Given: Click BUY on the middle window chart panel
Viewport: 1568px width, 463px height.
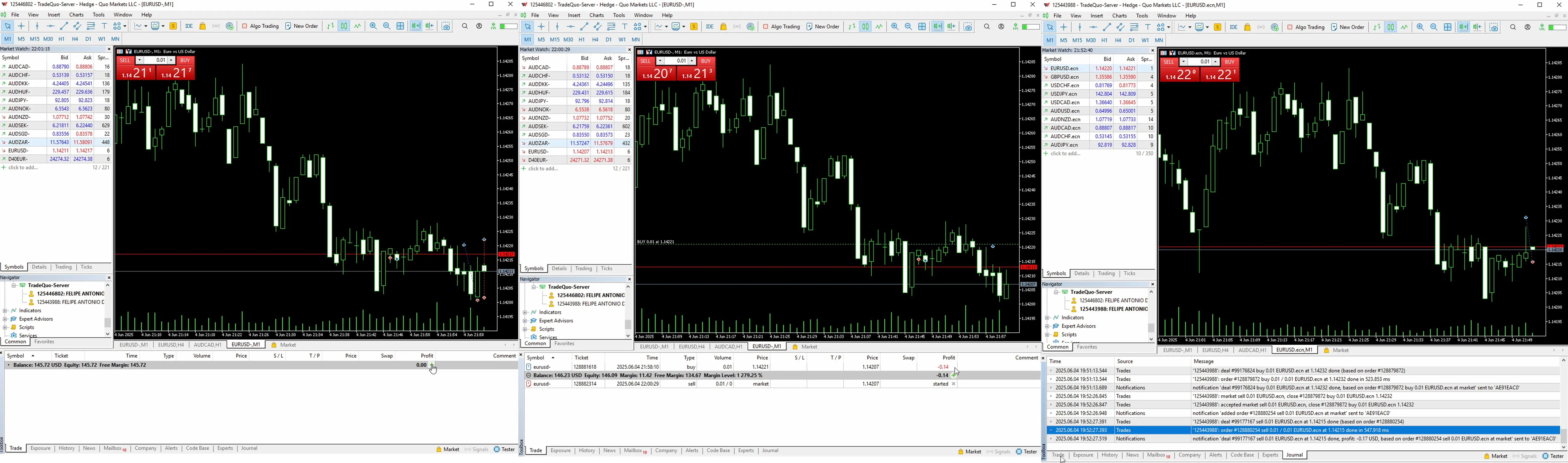Looking at the screenshot, I should (x=706, y=61).
